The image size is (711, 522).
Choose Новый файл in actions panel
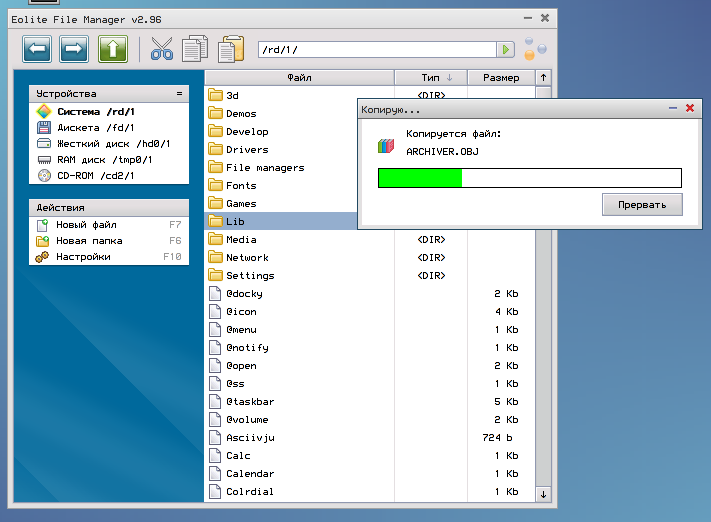click(86, 225)
